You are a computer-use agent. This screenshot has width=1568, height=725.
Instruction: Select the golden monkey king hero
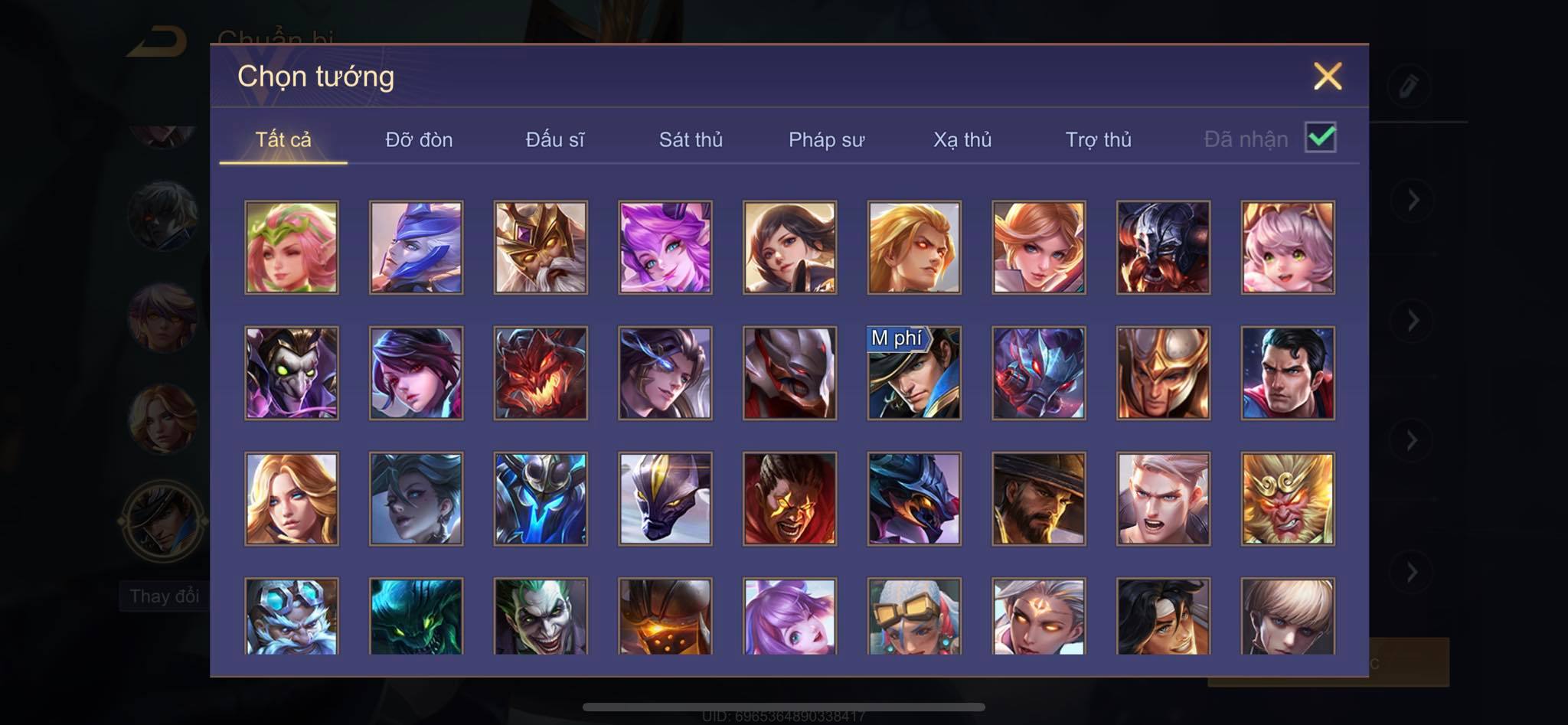click(x=1288, y=499)
